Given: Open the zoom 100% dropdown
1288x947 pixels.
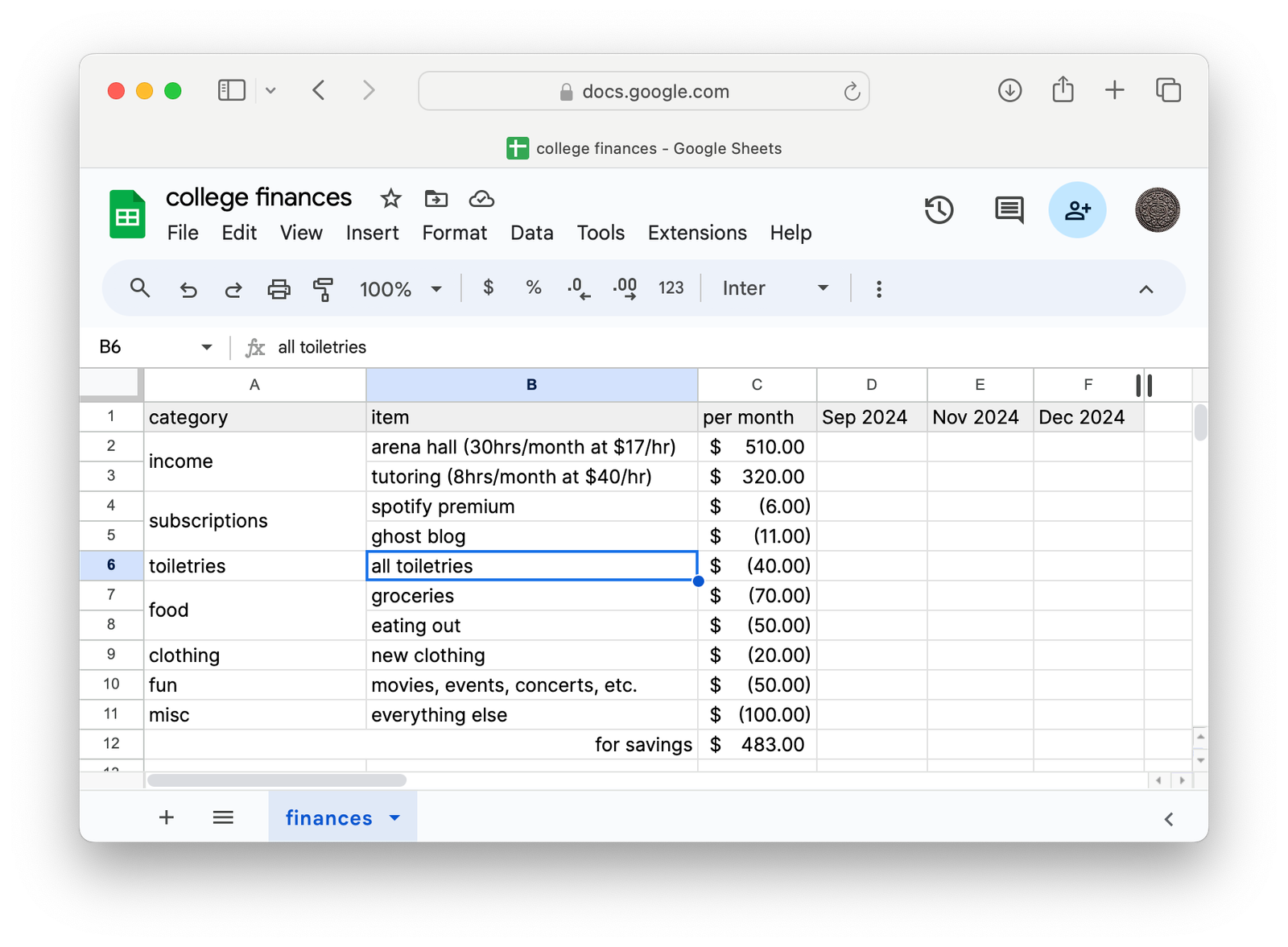Looking at the screenshot, I should [401, 289].
